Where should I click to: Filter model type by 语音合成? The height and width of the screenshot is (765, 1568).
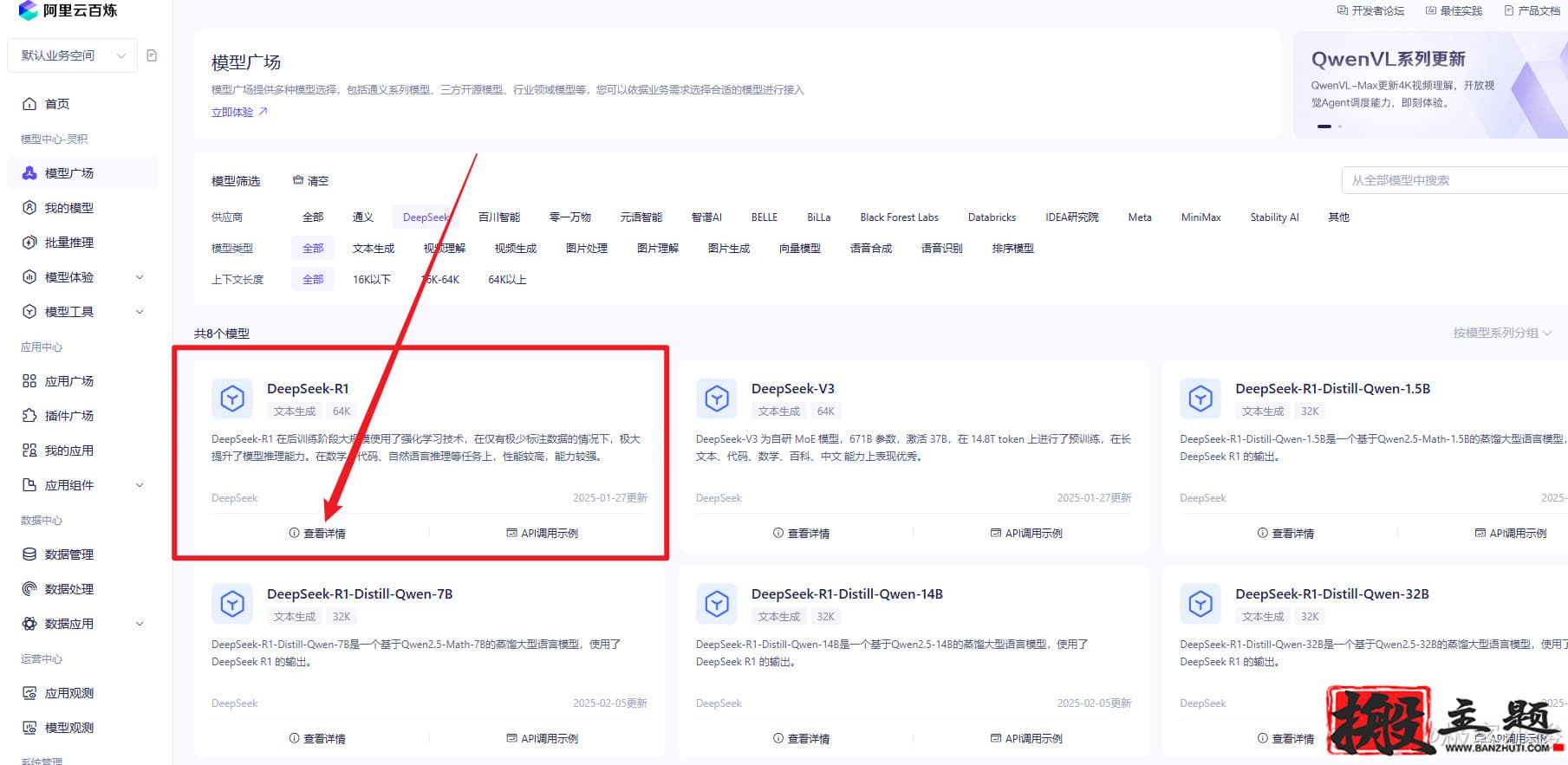(x=871, y=249)
